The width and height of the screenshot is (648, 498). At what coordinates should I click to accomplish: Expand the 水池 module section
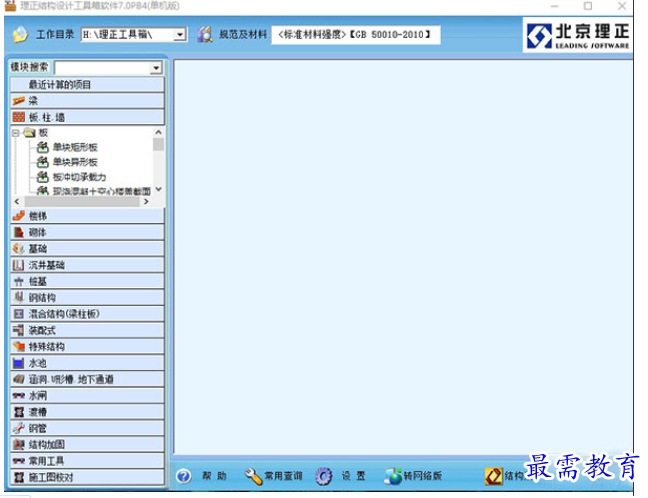[x=87, y=363]
